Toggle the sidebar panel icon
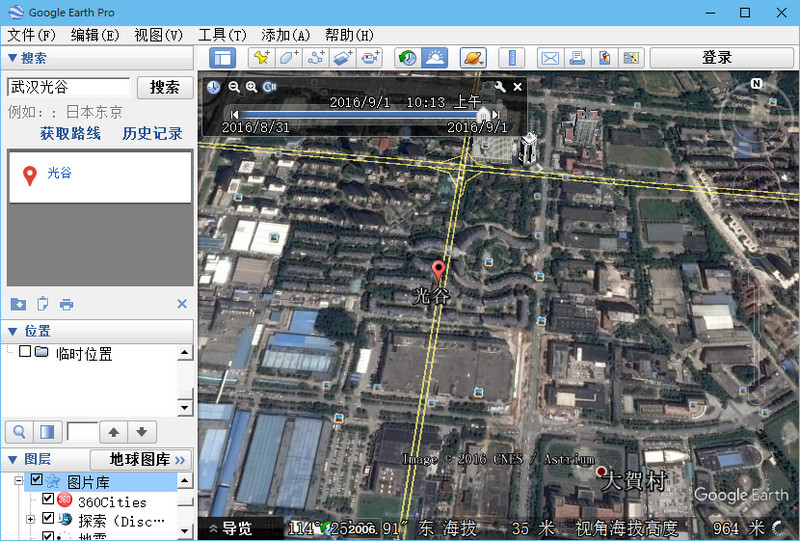Screen dimensions: 800x541 click(221, 58)
